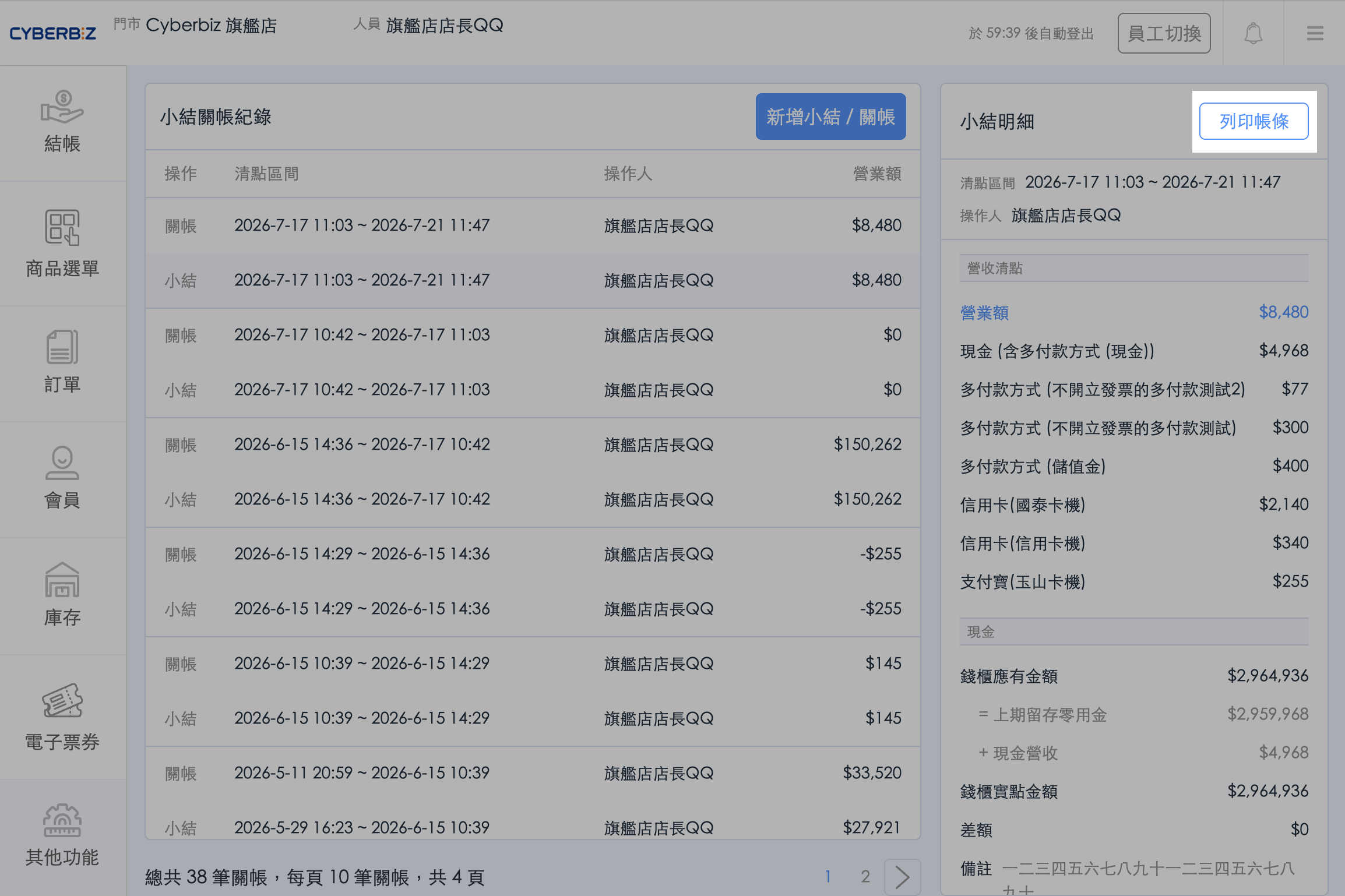Click the CYBERBIZ logo
Viewport: 1345px width, 896px height.
tap(53, 33)
